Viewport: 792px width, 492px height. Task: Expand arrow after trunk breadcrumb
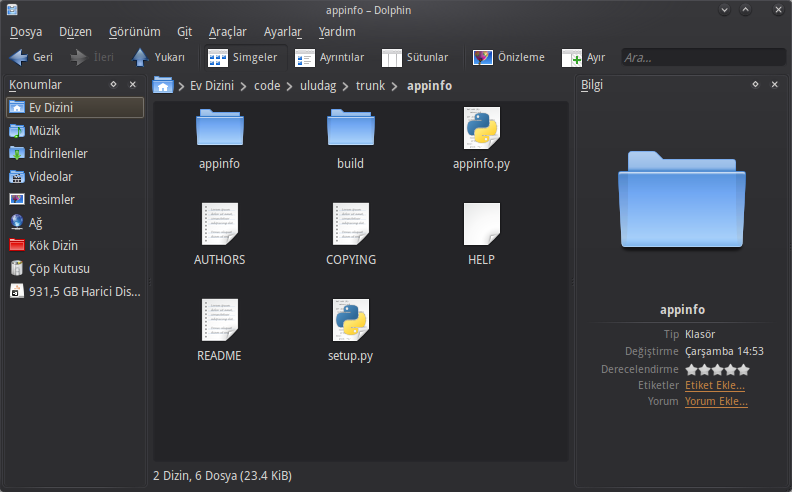(394, 87)
